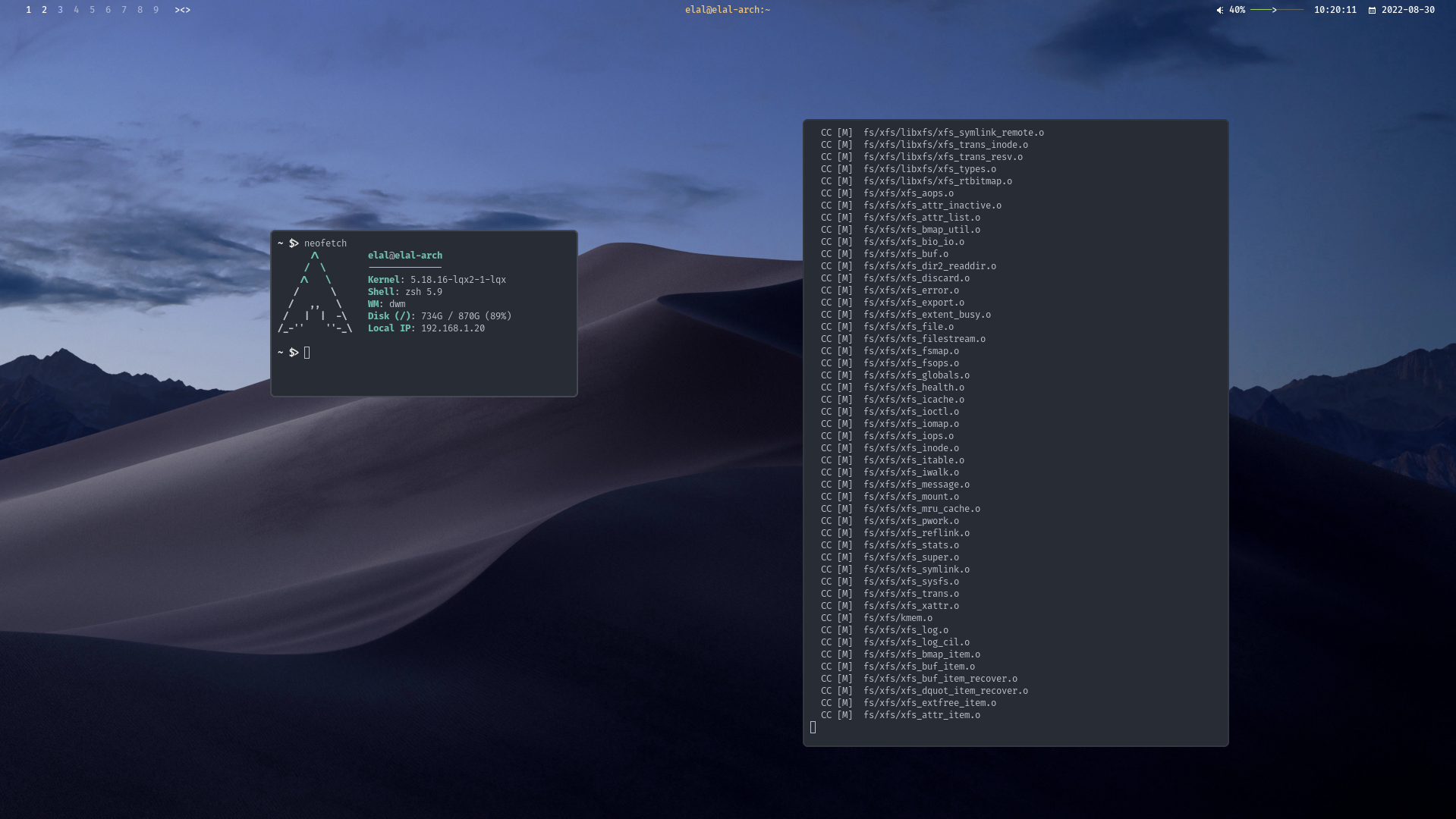Image resolution: width=1456 pixels, height=819 pixels.
Task: Click xfs_message.o build line
Action: point(895,485)
